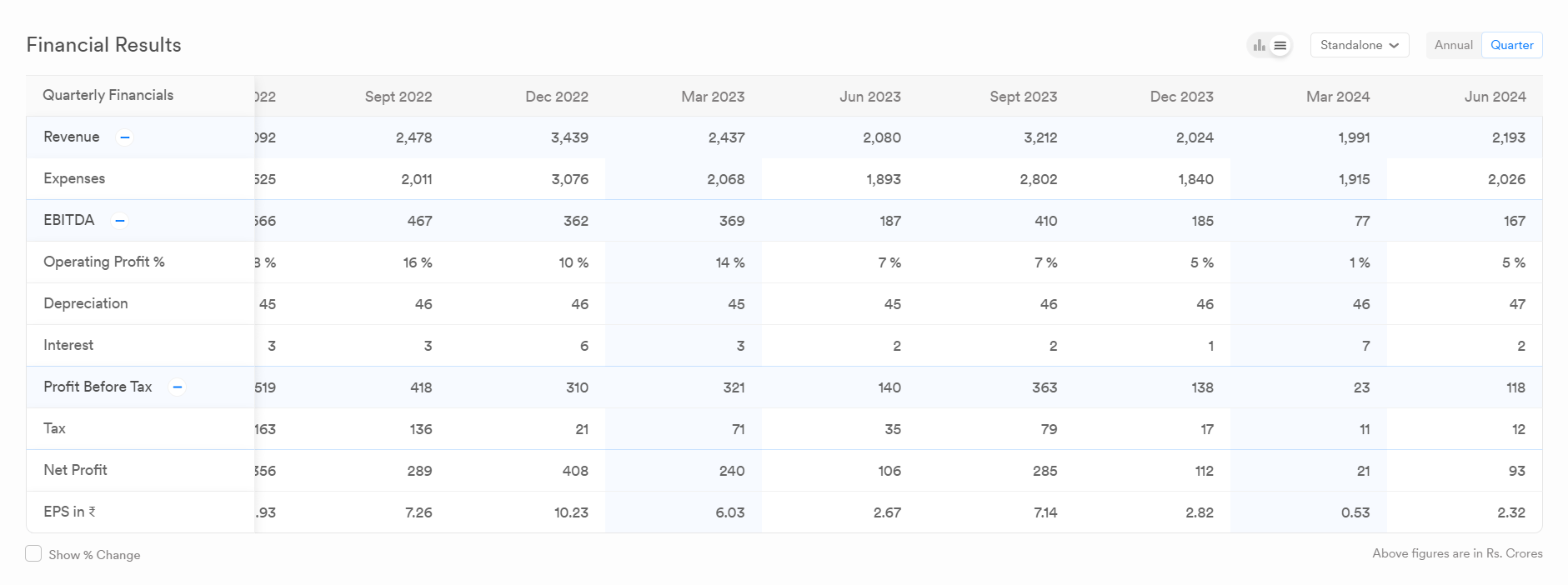Click the Sept 2022 column header
Screen dimensions: 1568x585
coord(398,97)
